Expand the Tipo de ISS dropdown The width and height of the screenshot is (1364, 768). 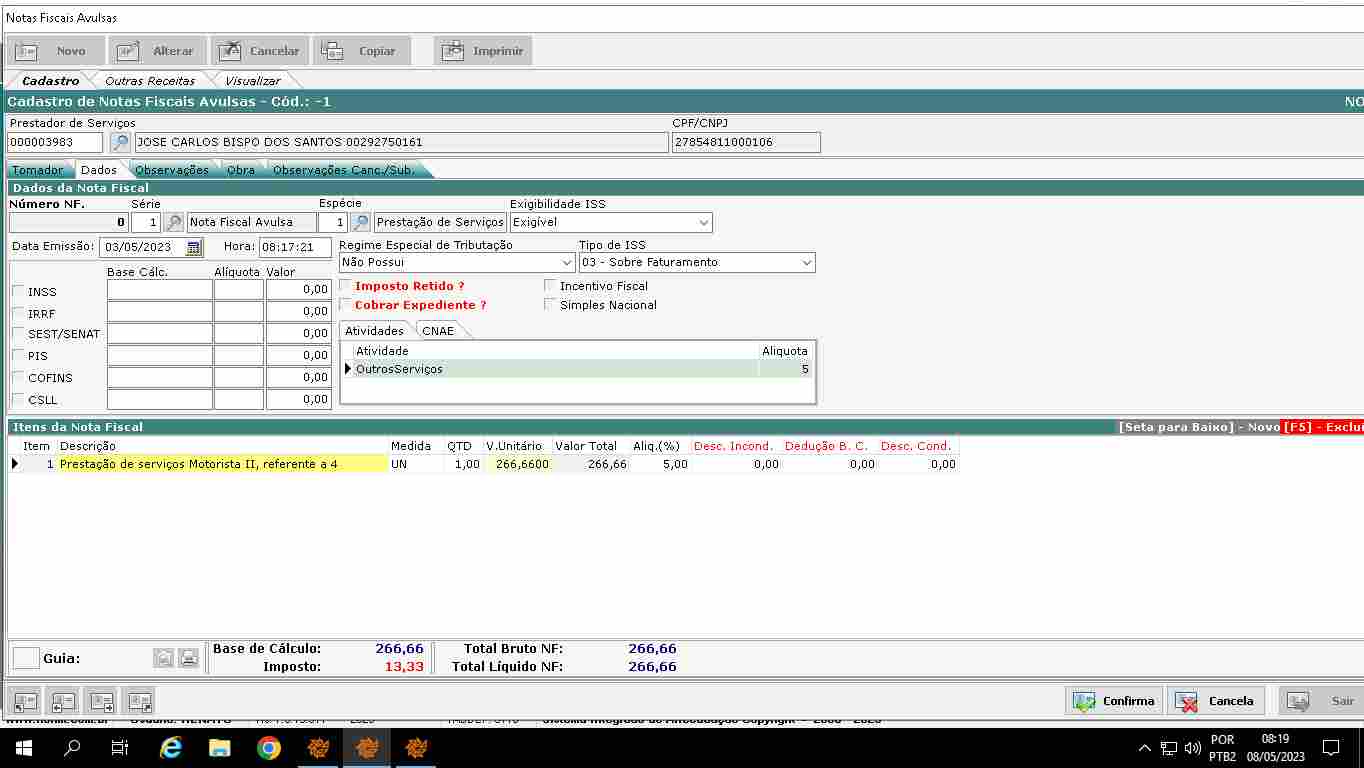[807, 262]
